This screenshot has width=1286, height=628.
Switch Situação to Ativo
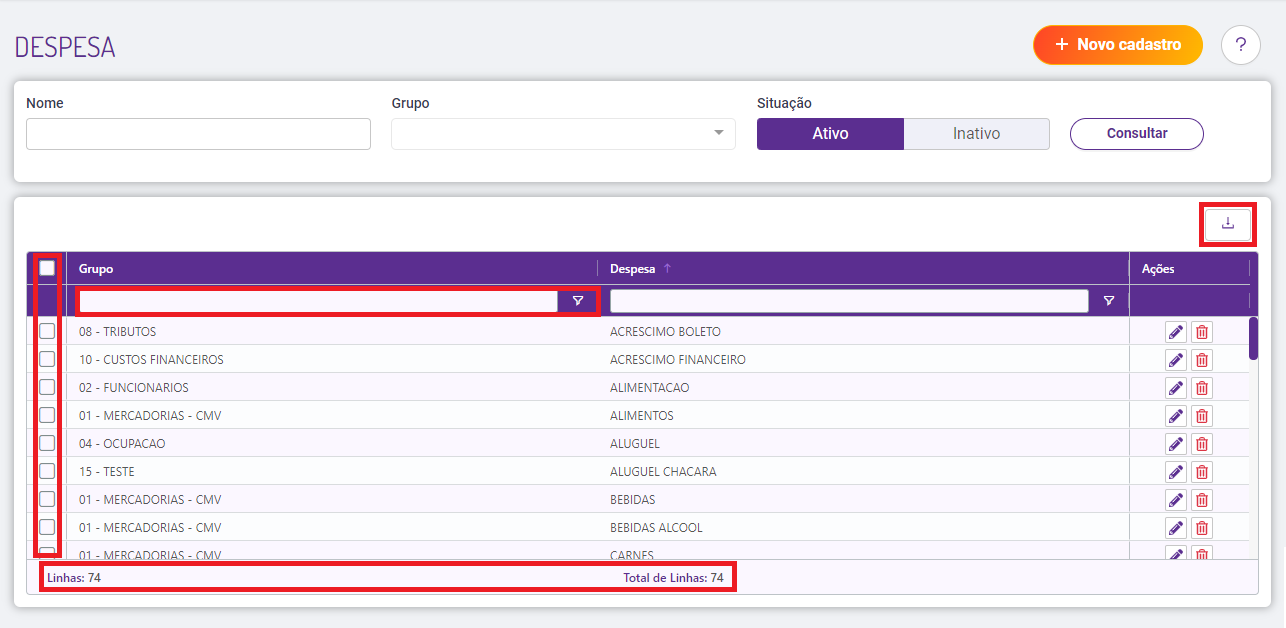pos(830,134)
